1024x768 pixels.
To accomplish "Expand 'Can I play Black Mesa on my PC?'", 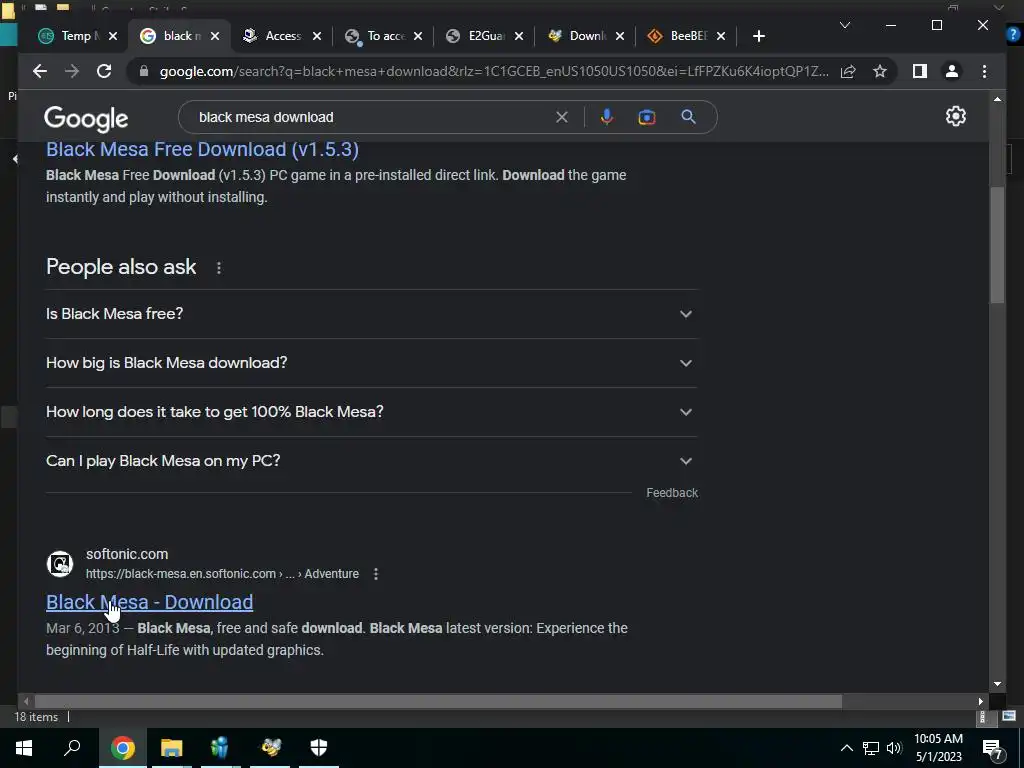I will [372, 461].
